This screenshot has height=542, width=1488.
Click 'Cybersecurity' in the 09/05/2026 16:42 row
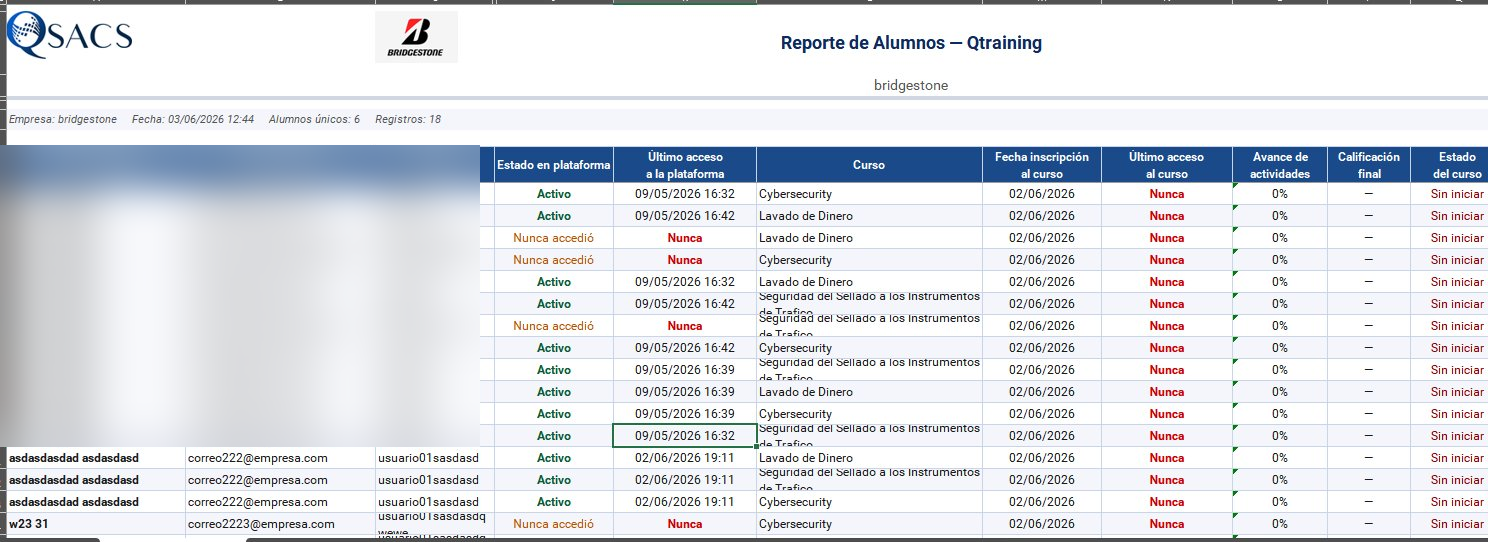[795, 348]
